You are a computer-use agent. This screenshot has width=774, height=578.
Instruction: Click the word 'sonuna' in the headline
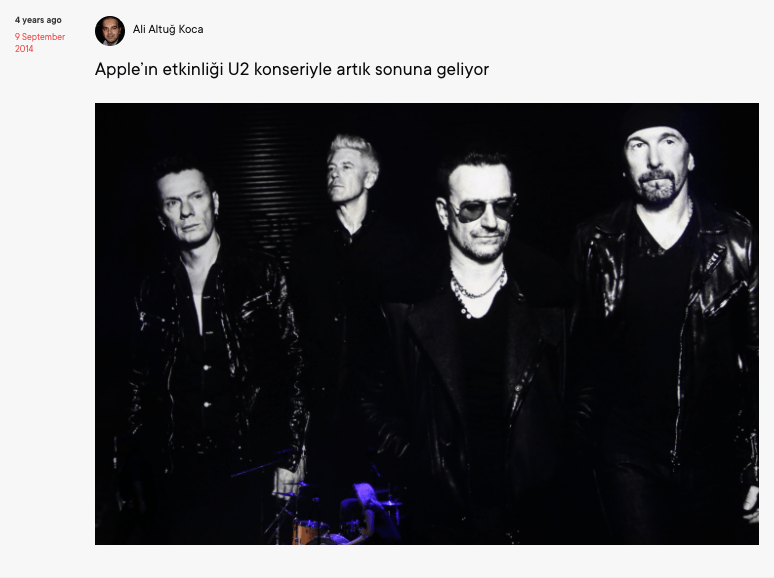tap(403, 70)
